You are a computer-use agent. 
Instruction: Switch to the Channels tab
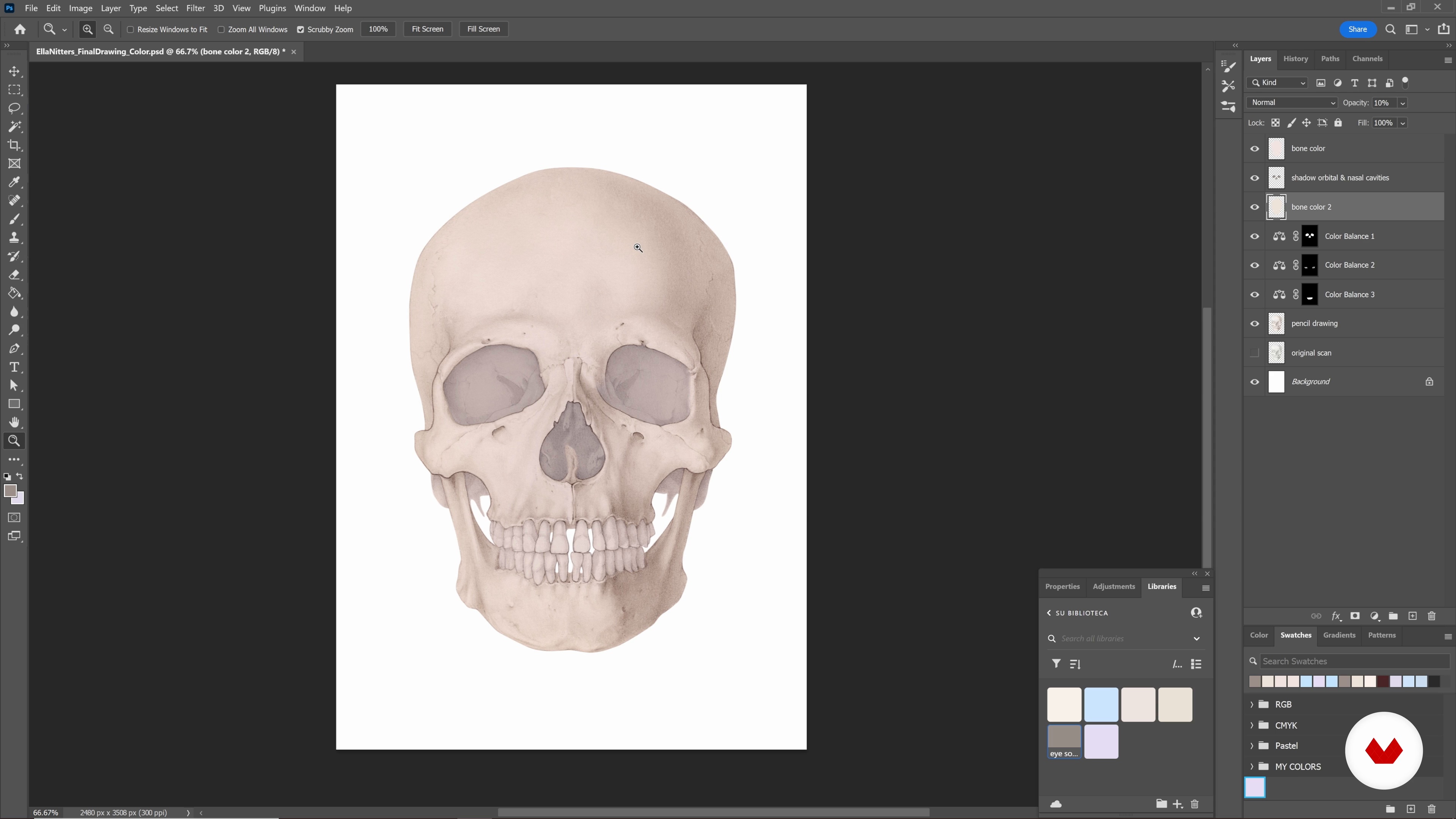[x=1367, y=59]
